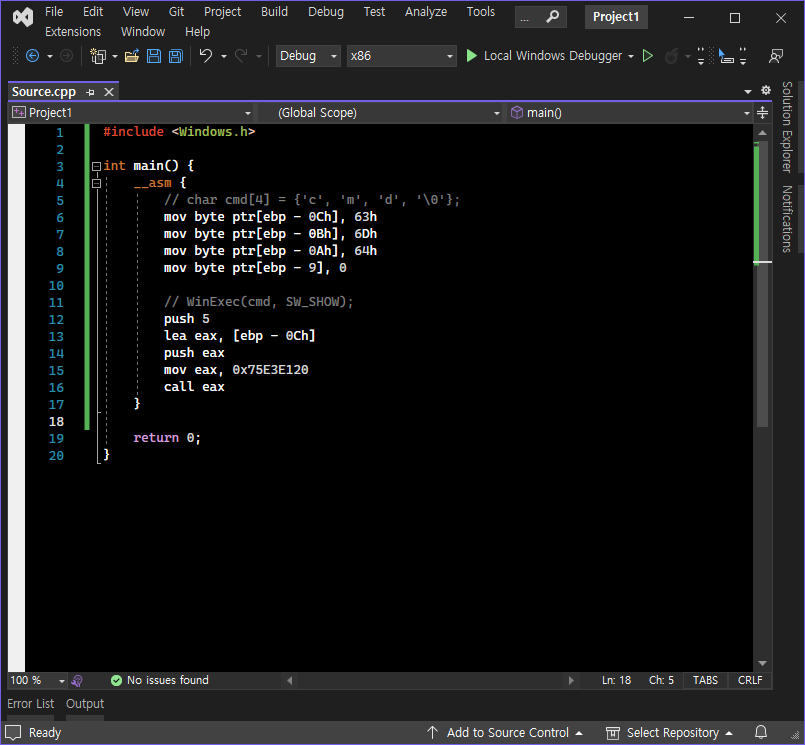This screenshot has width=805, height=745.
Task: Open the Tools menu
Action: click(481, 12)
